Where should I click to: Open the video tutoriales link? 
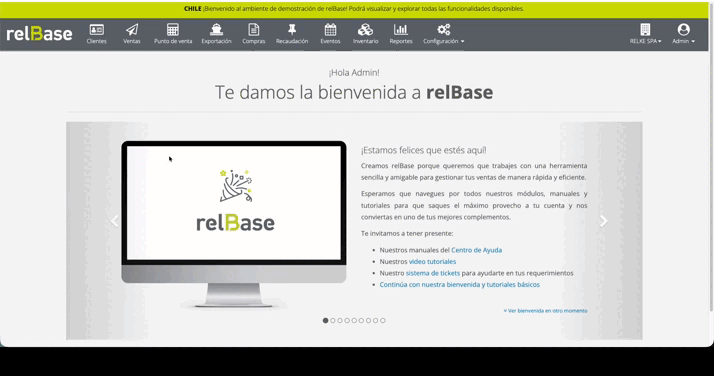pos(432,261)
